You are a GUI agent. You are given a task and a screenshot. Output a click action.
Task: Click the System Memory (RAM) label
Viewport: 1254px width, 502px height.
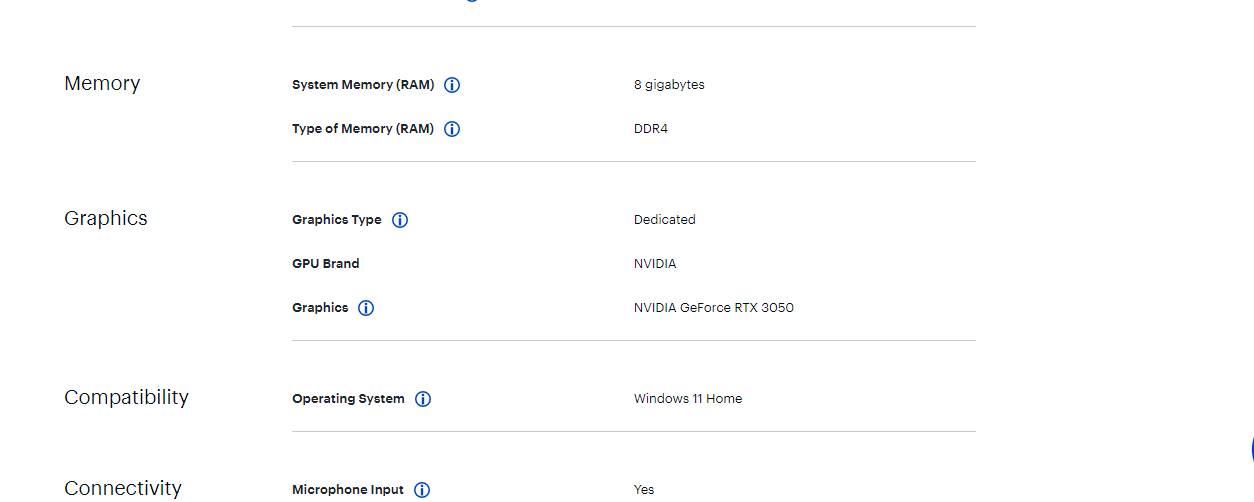click(x=363, y=85)
